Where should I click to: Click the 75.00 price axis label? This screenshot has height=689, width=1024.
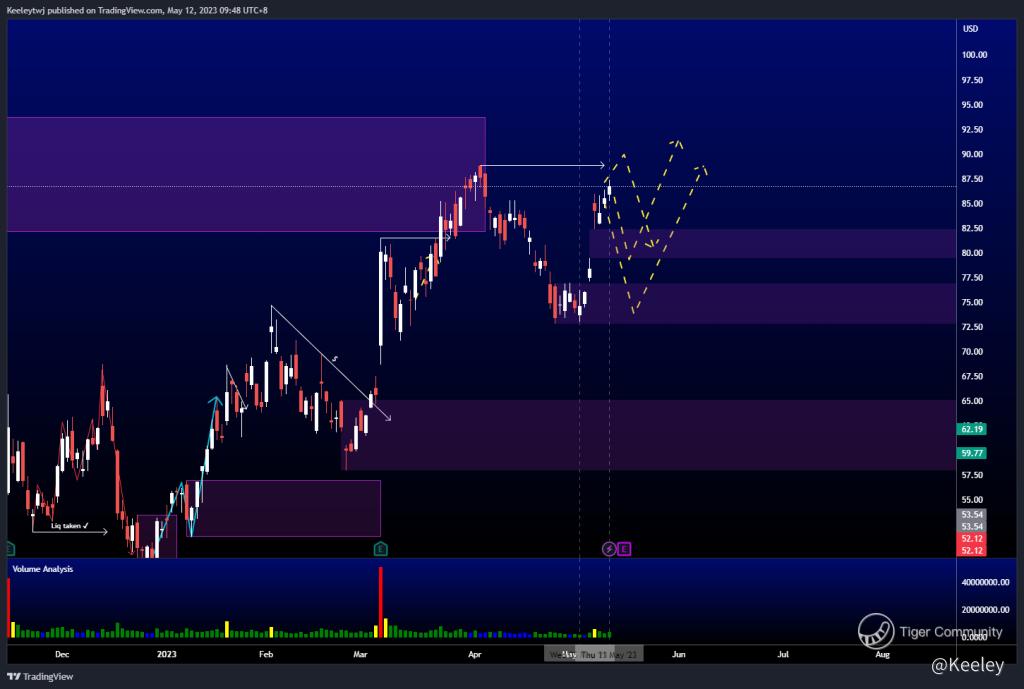click(972, 302)
